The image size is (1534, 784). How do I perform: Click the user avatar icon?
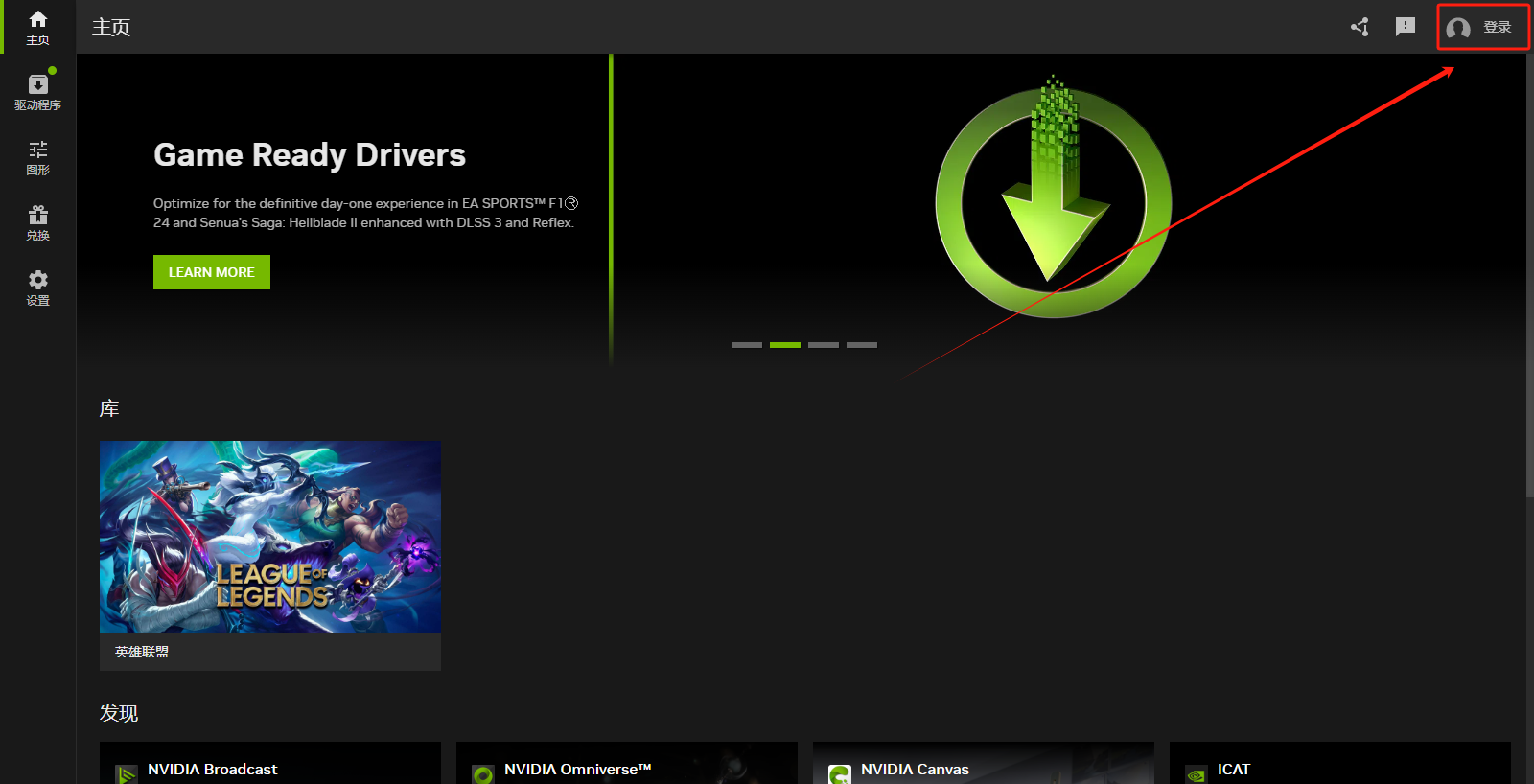[1458, 28]
